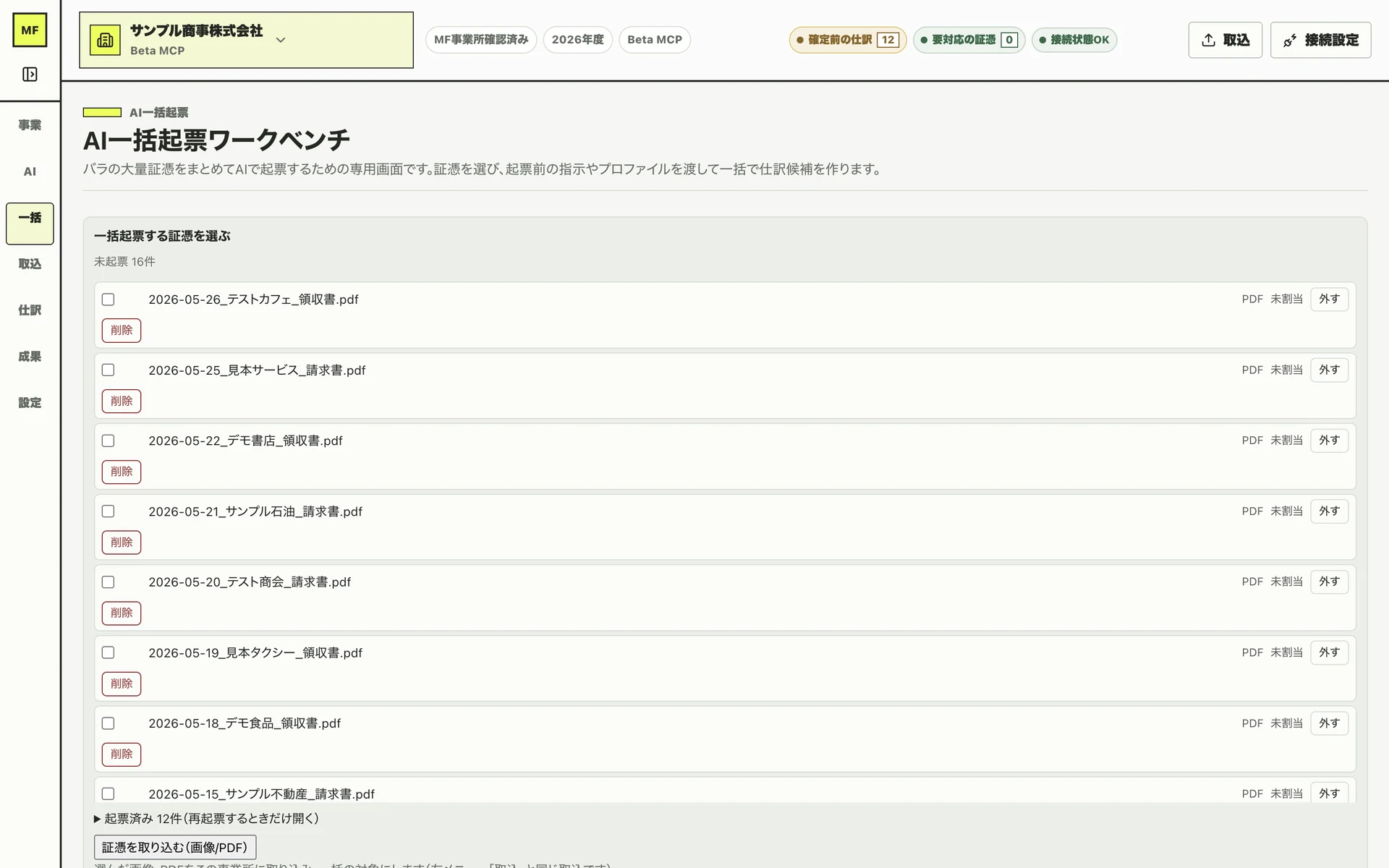Click 外す for テスト商会_請求書.pdf
Viewport: 1389px width, 868px height.
click(1329, 582)
